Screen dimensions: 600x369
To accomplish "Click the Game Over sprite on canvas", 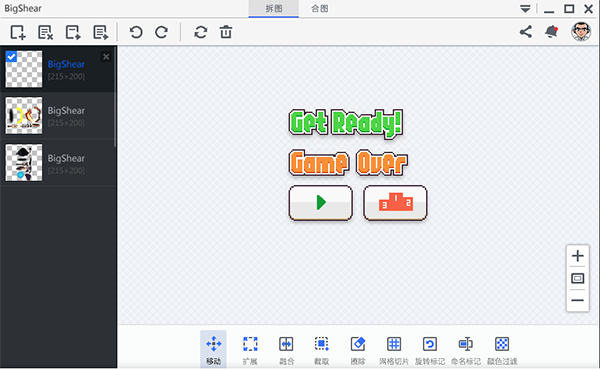I will (x=348, y=163).
